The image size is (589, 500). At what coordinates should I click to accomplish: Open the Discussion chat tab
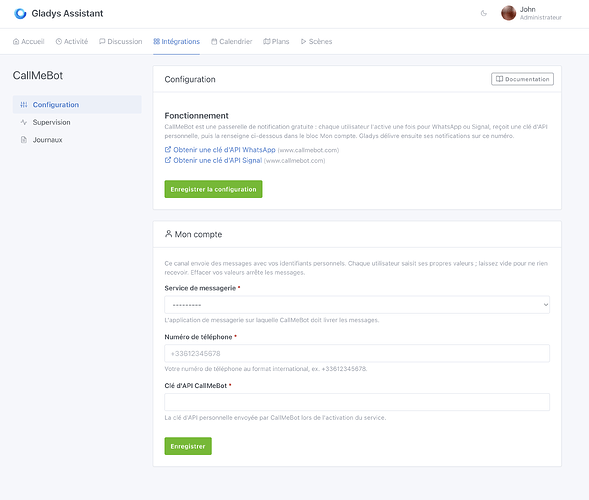[x=121, y=41]
